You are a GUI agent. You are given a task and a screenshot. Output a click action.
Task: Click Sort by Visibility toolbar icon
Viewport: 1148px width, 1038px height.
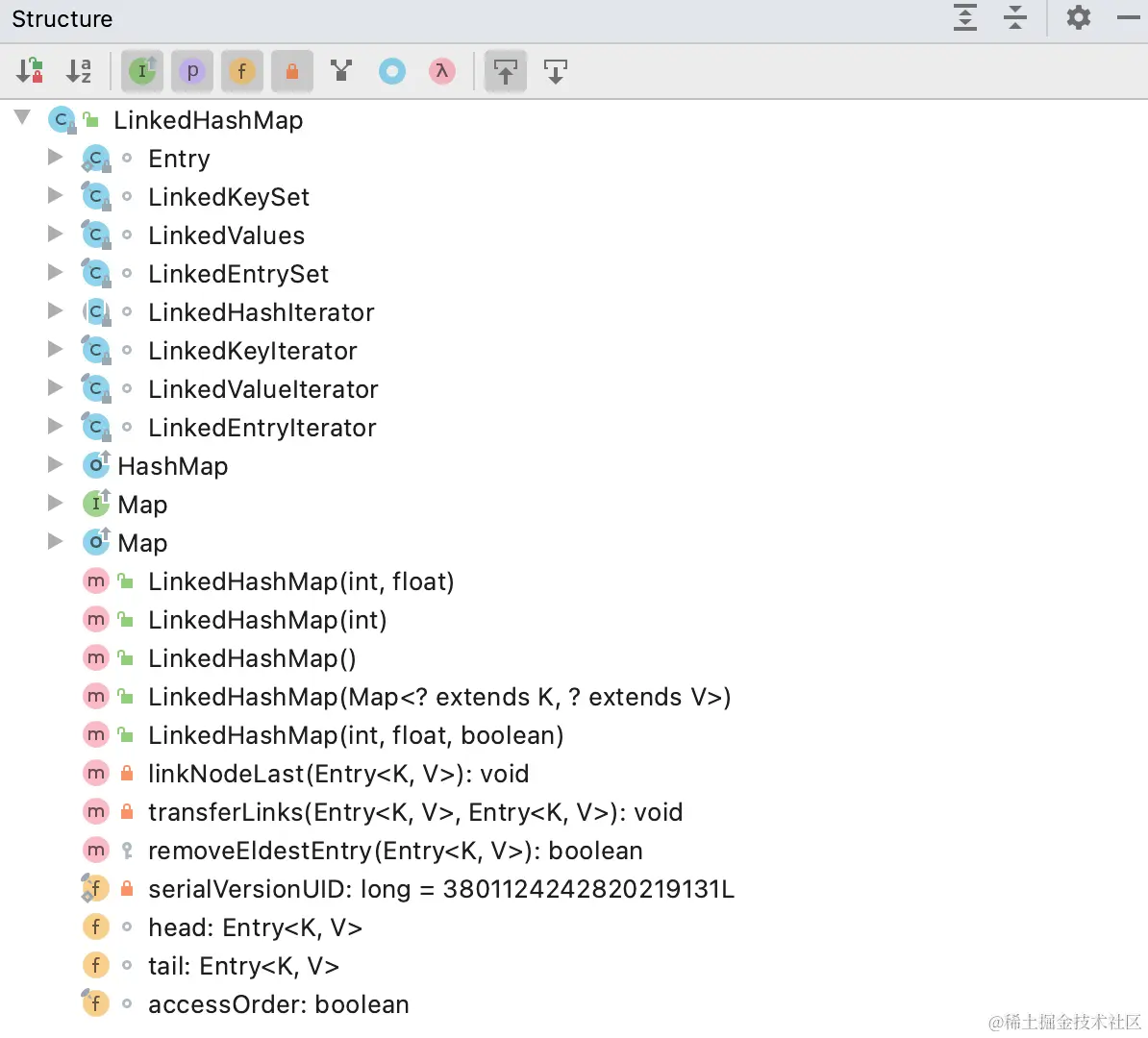click(29, 71)
